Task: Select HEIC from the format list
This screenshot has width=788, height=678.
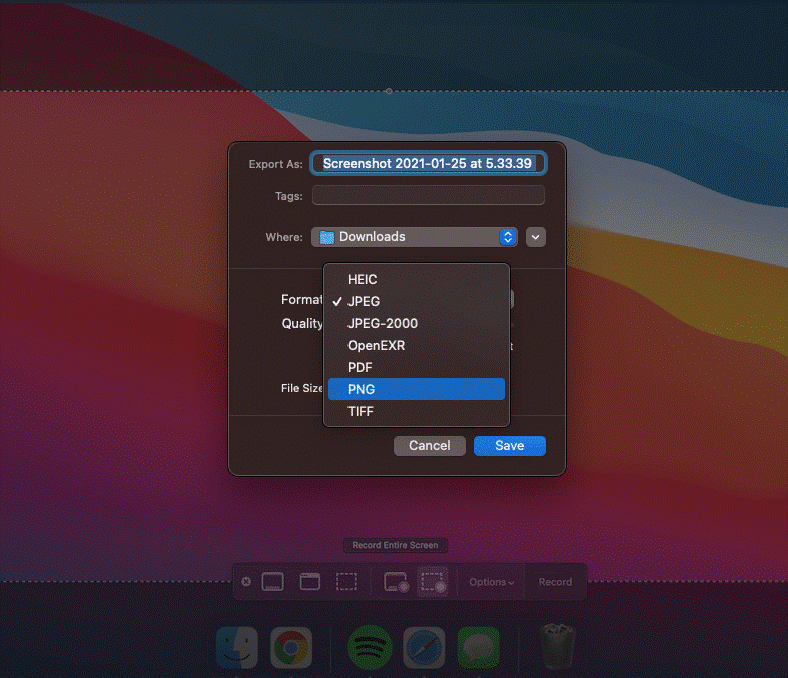Action: click(416, 279)
